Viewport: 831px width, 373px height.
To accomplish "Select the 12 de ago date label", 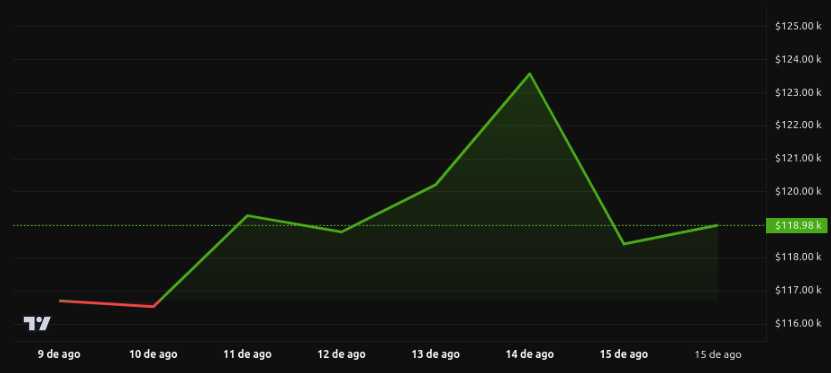I will 341,354.
